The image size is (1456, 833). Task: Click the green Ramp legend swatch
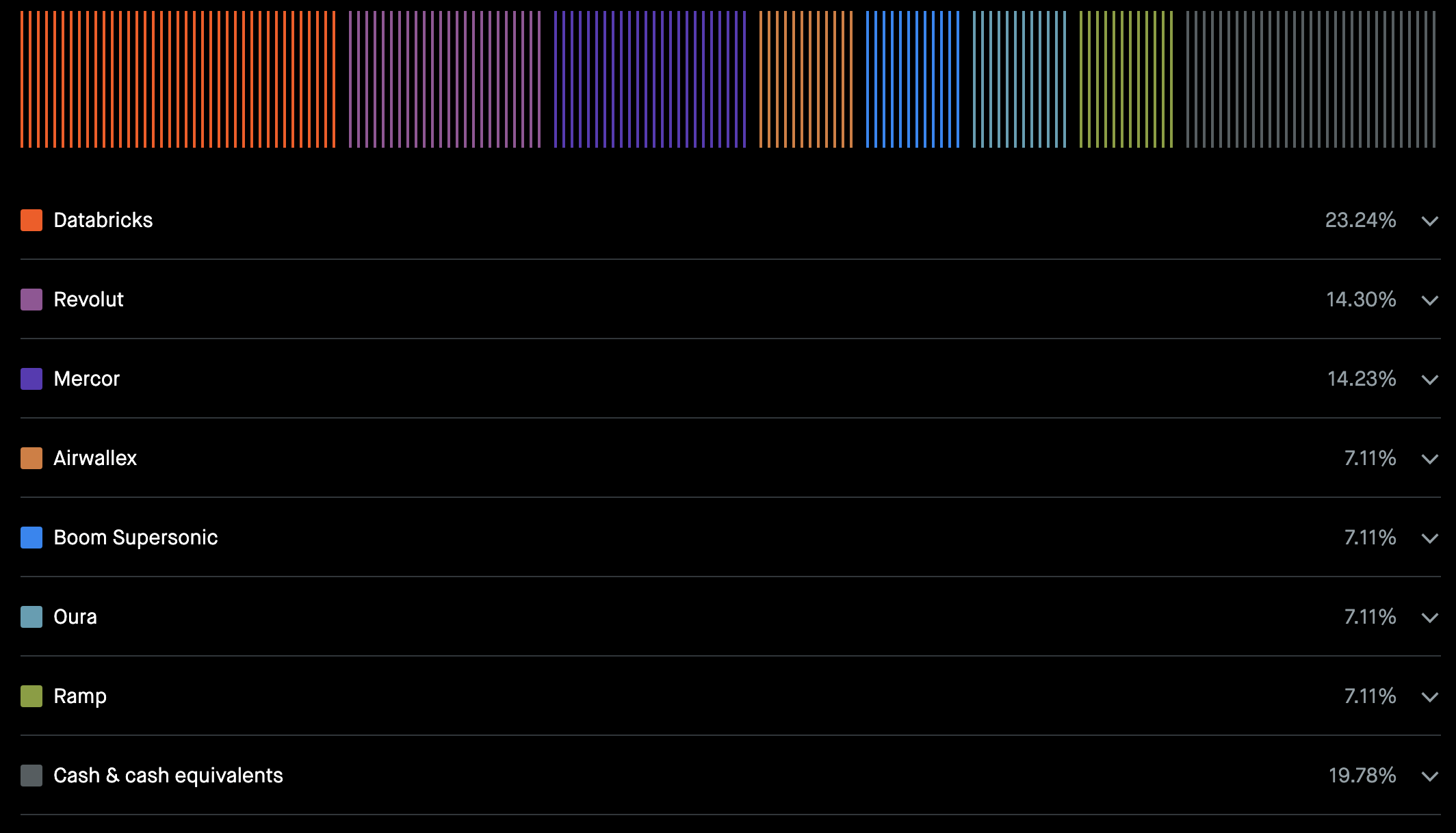(31, 696)
